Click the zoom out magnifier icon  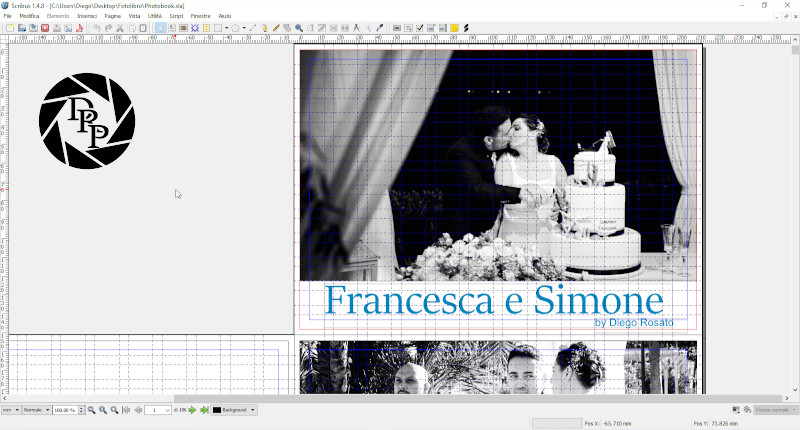coord(91,410)
